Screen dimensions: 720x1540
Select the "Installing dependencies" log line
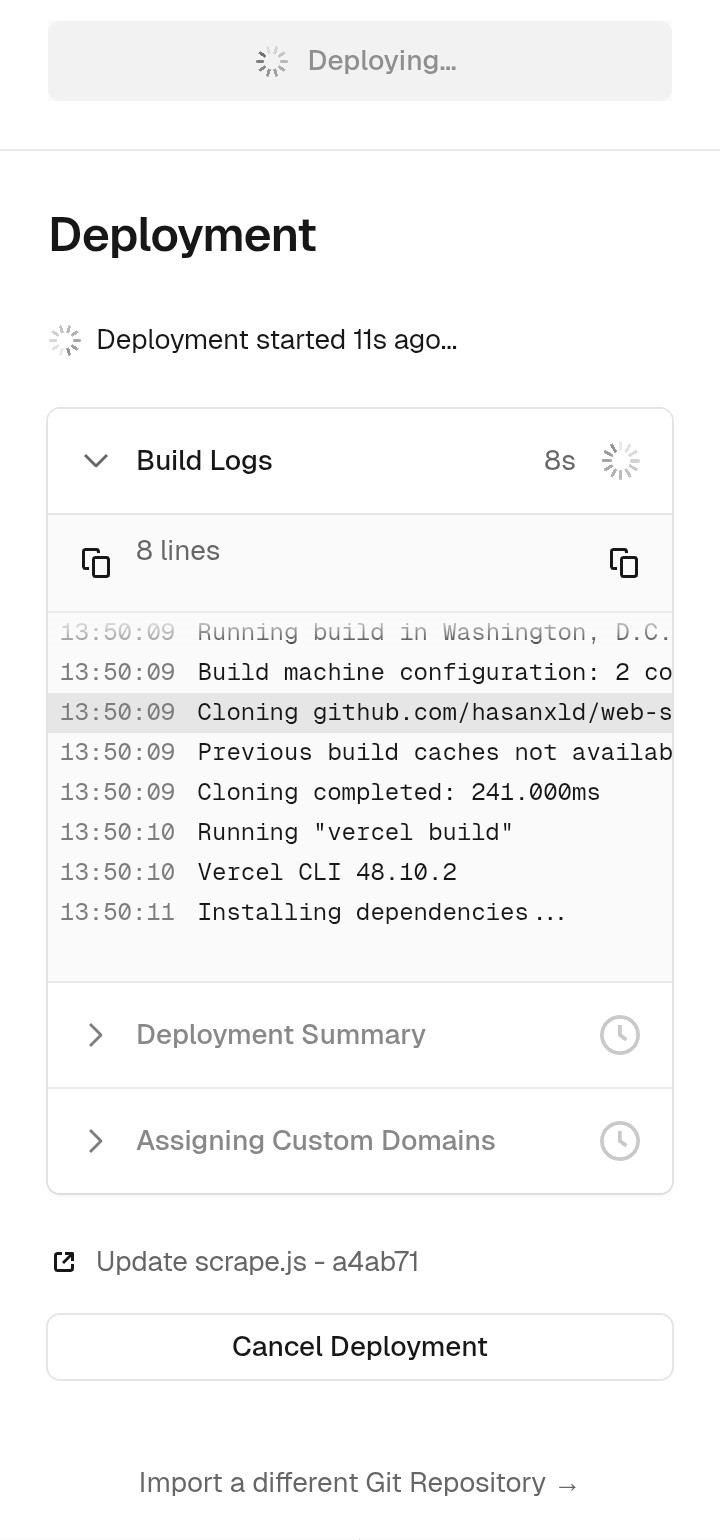pyautogui.click(x=381, y=913)
